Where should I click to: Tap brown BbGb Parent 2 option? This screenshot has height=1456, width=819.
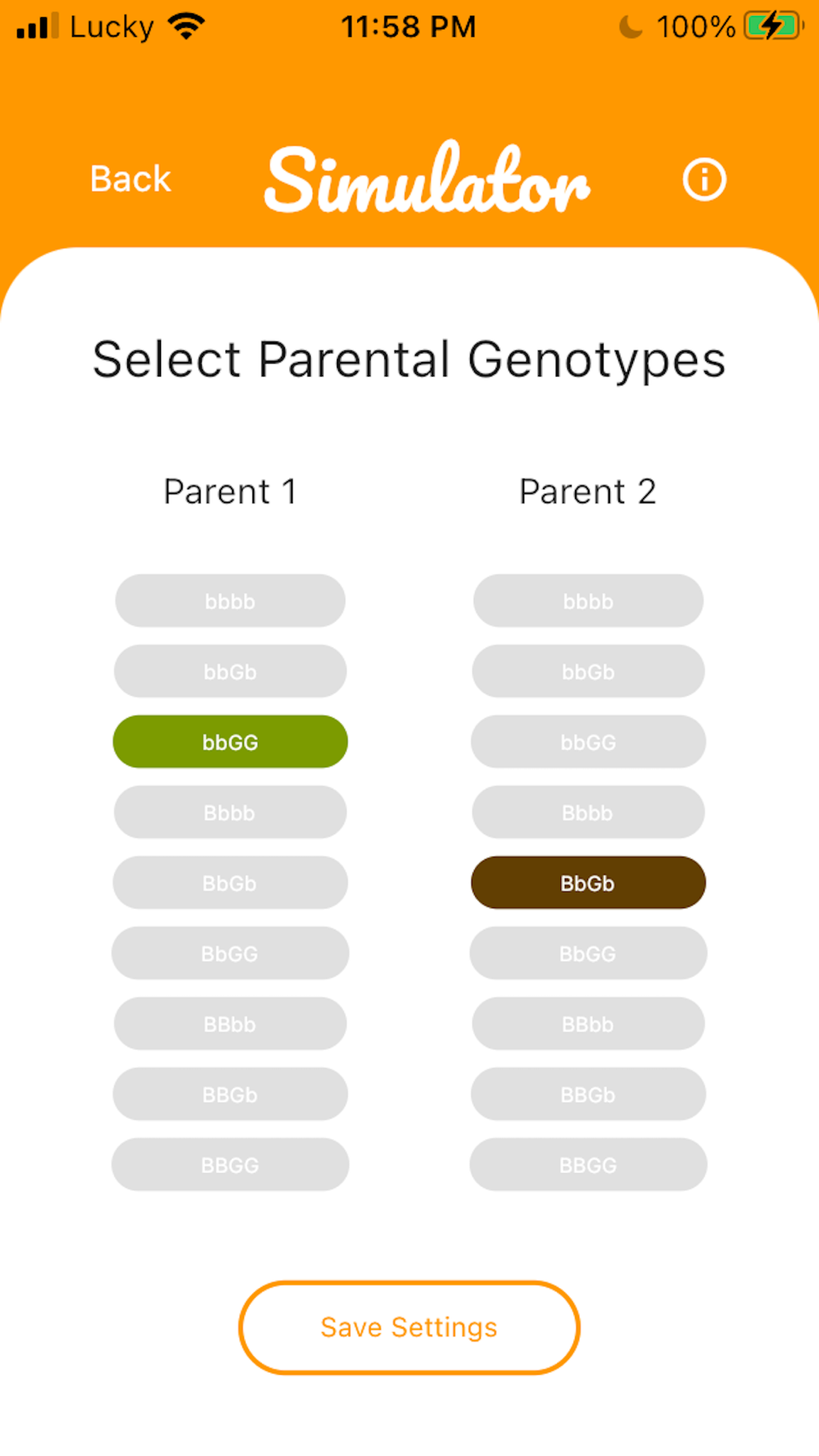[588, 883]
